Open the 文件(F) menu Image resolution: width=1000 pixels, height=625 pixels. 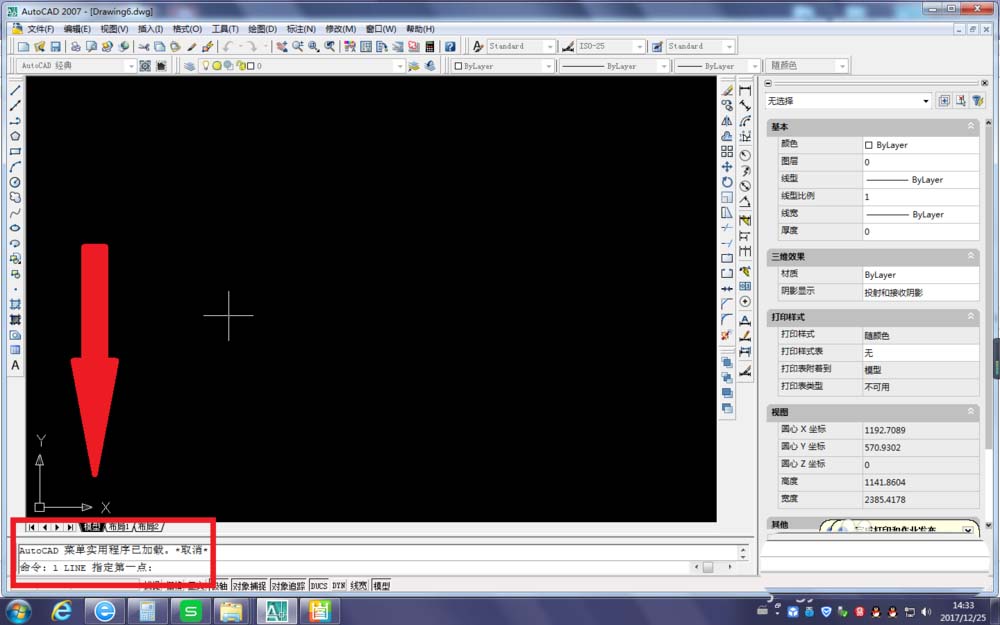click(40, 29)
